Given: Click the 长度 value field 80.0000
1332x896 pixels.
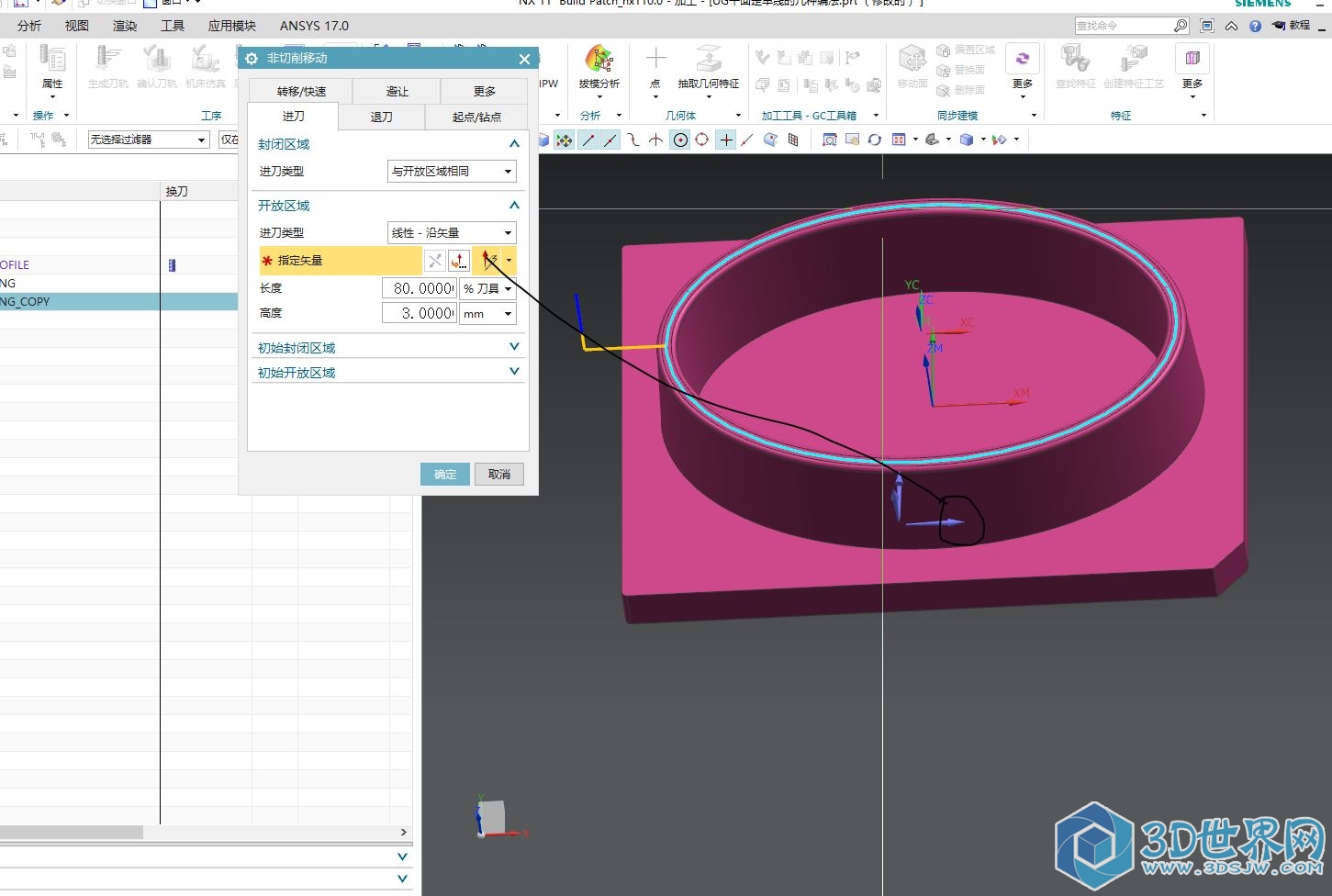Looking at the screenshot, I should (420, 288).
